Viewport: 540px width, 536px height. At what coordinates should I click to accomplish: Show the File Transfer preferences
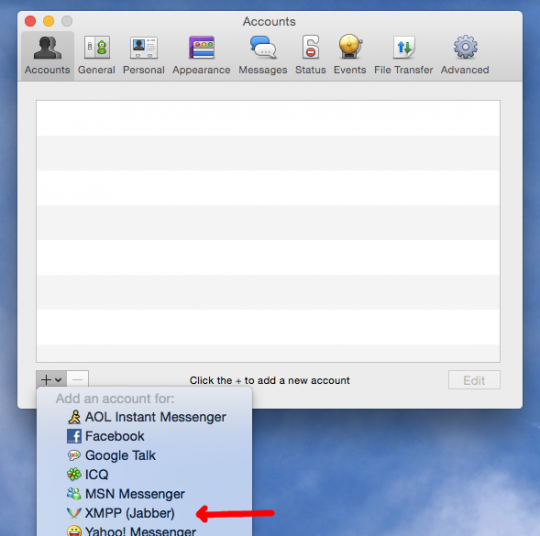[x=403, y=55]
